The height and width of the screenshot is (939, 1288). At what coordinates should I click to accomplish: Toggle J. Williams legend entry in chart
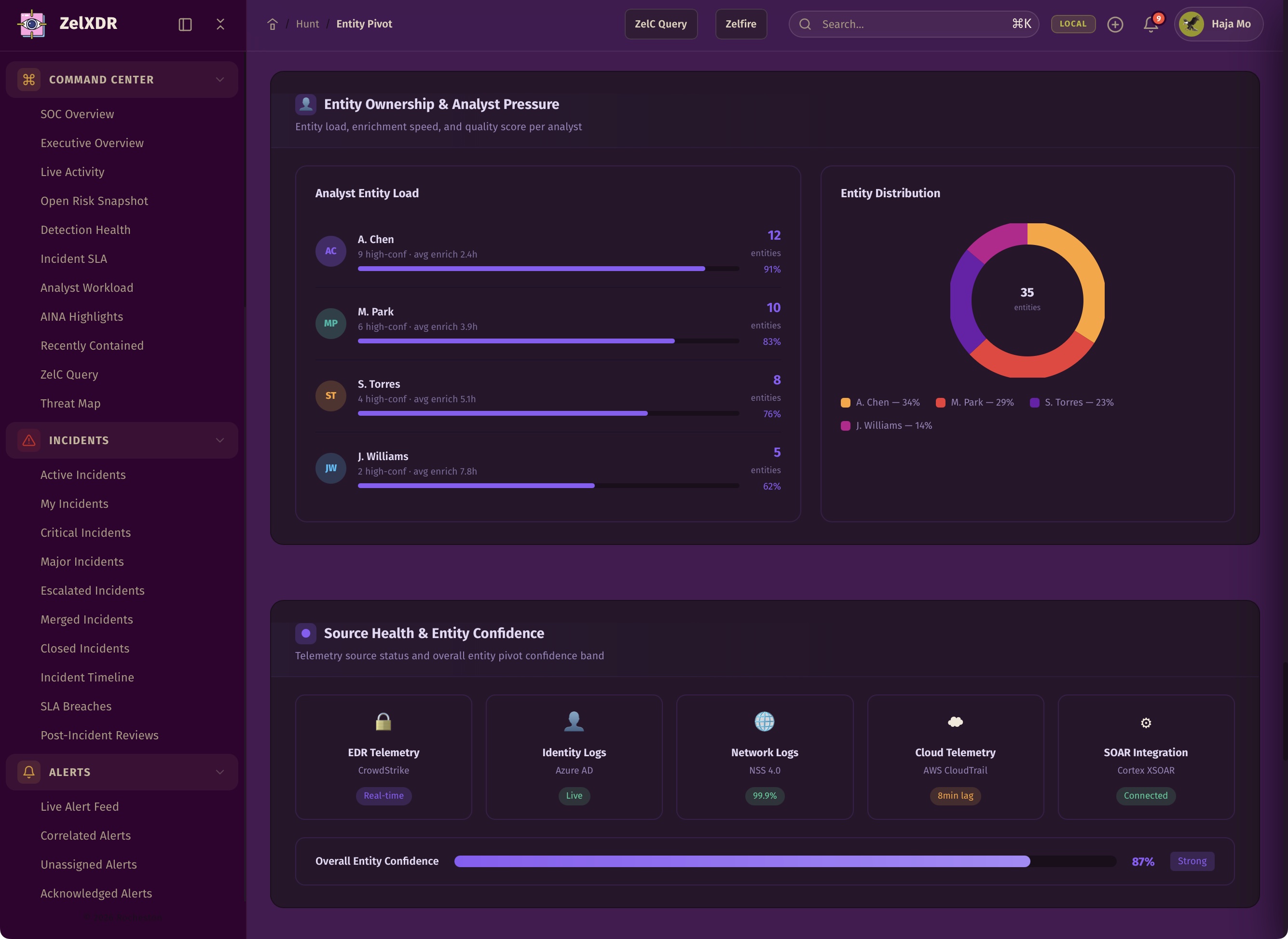point(887,426)
